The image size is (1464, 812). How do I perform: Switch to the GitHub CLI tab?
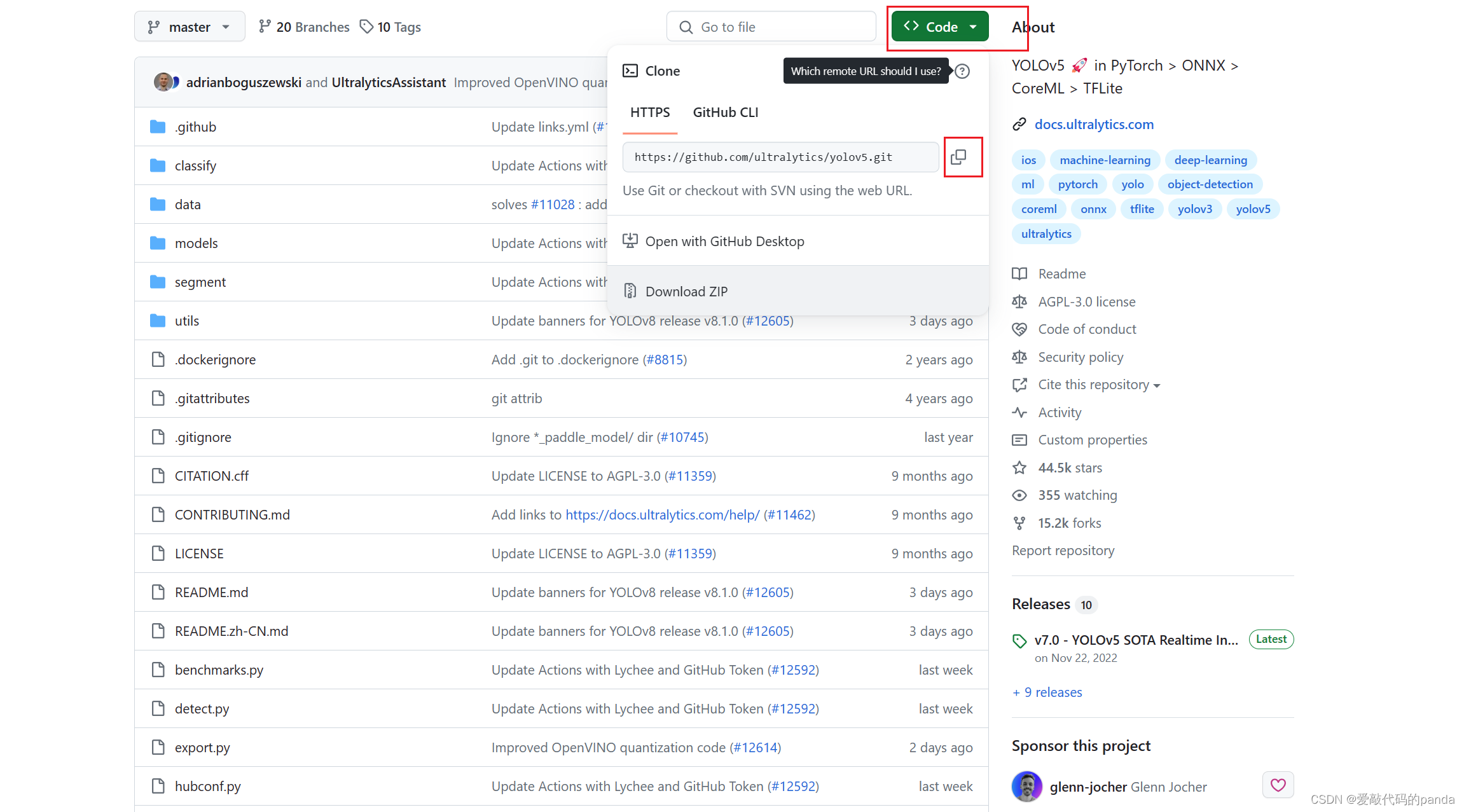click(x=725, y=113)
